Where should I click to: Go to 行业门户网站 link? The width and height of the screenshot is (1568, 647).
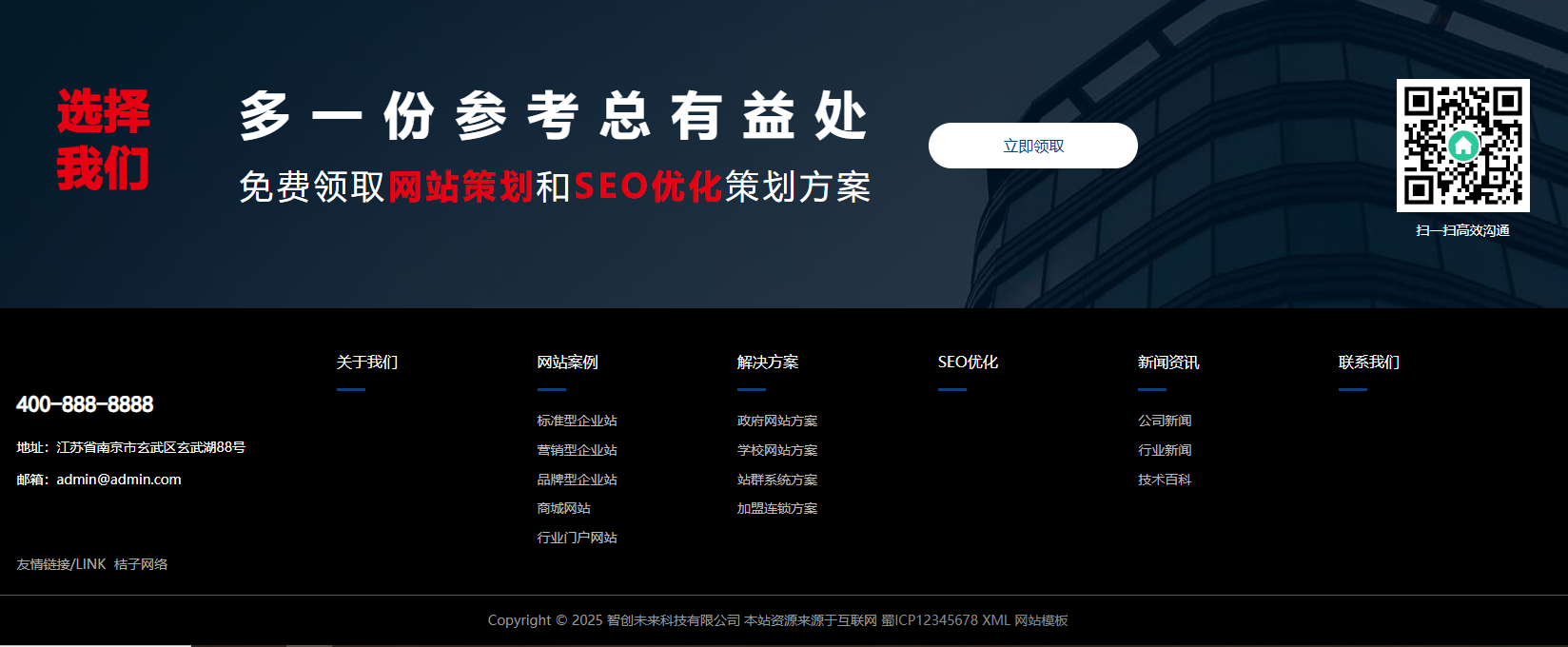point(577,538)
